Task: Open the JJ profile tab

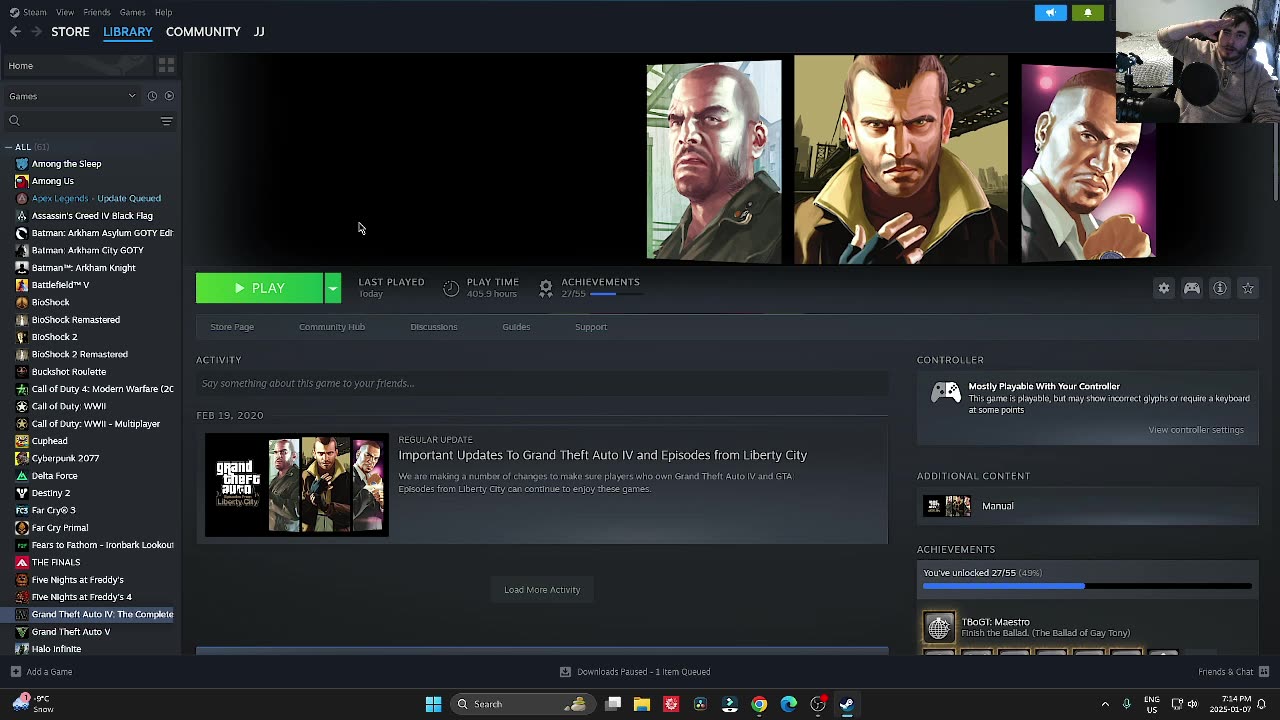Action: [x=259, y=32]
